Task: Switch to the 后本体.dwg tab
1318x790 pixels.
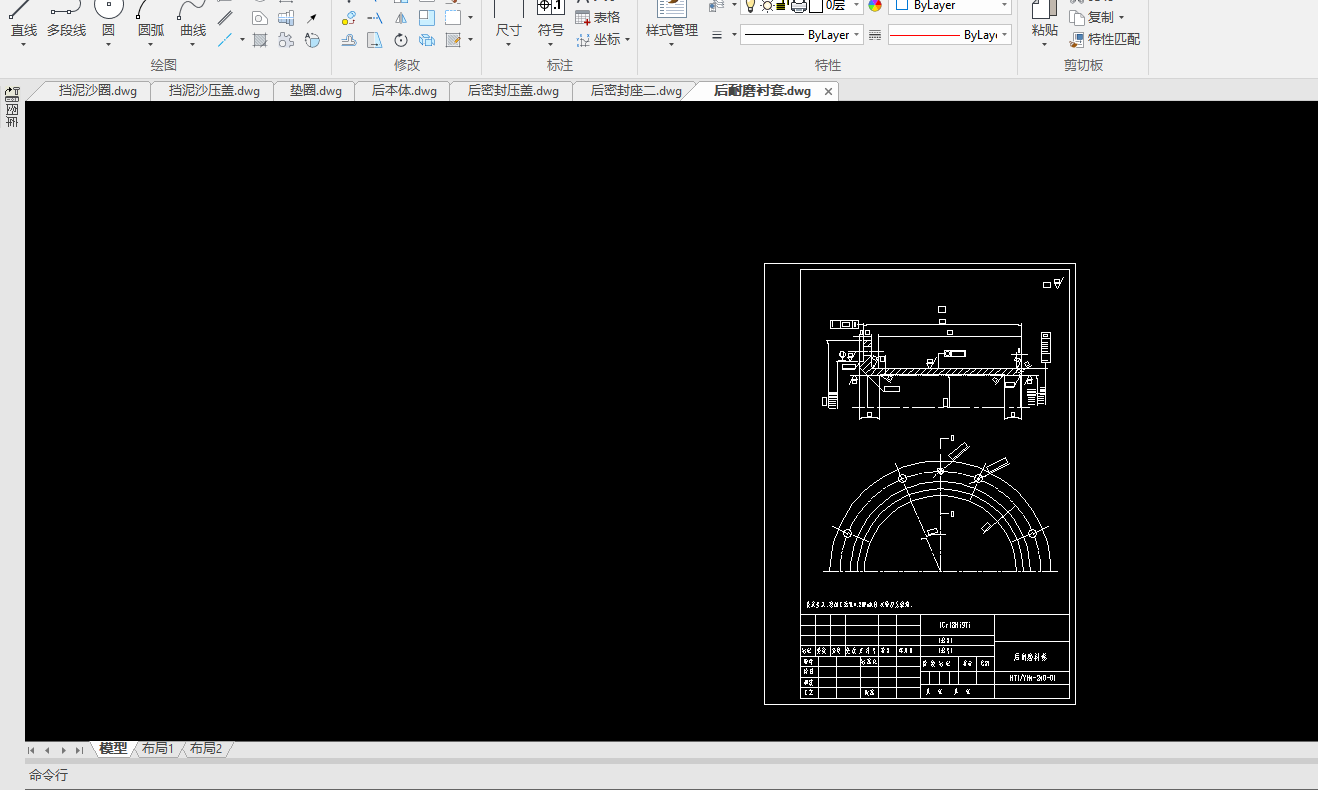Action: click(x=404, y=91)
